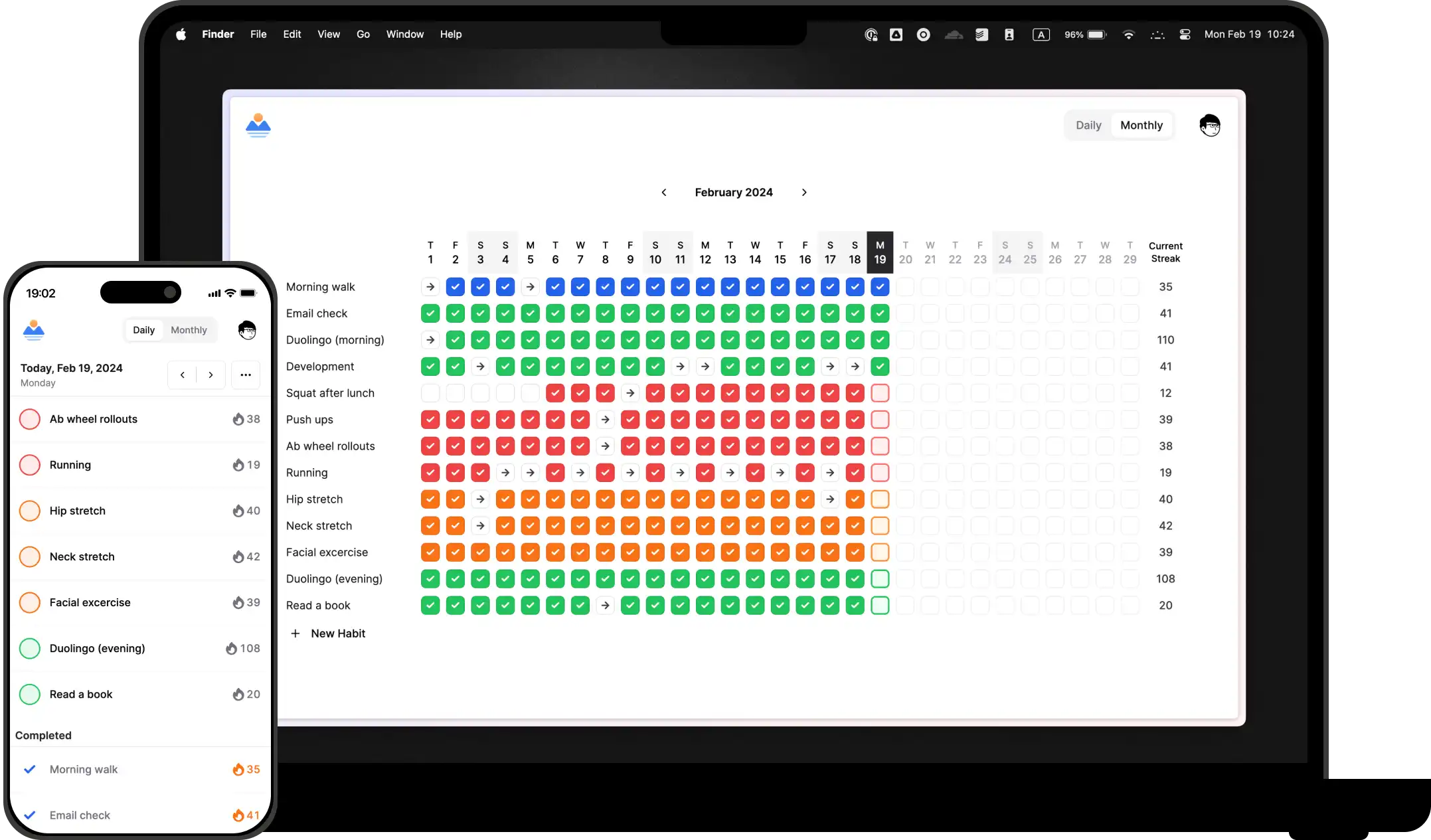Check off Hip stretch on the phone list
The width and height of the screenshot is (1431, 840).
coord(30,511)
